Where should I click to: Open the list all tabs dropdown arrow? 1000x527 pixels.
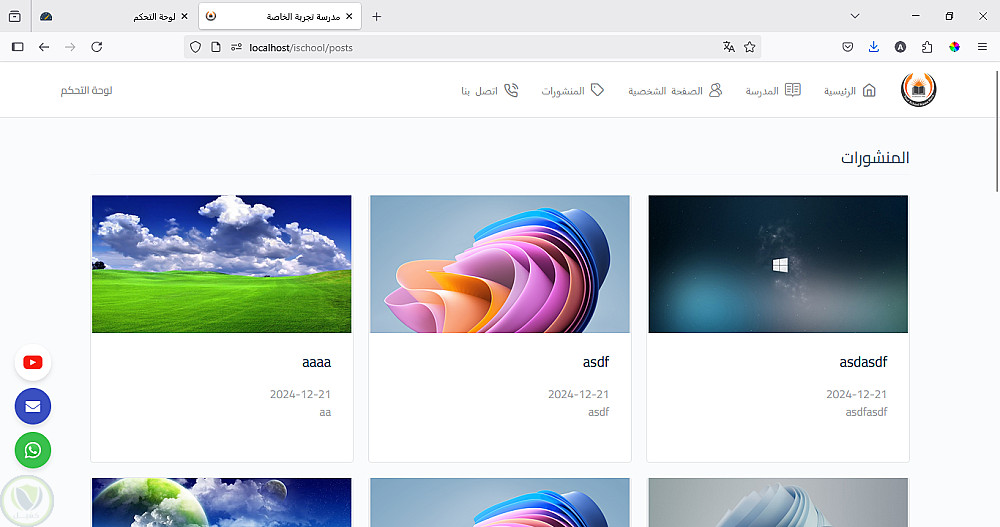click(x=855, y=17)
